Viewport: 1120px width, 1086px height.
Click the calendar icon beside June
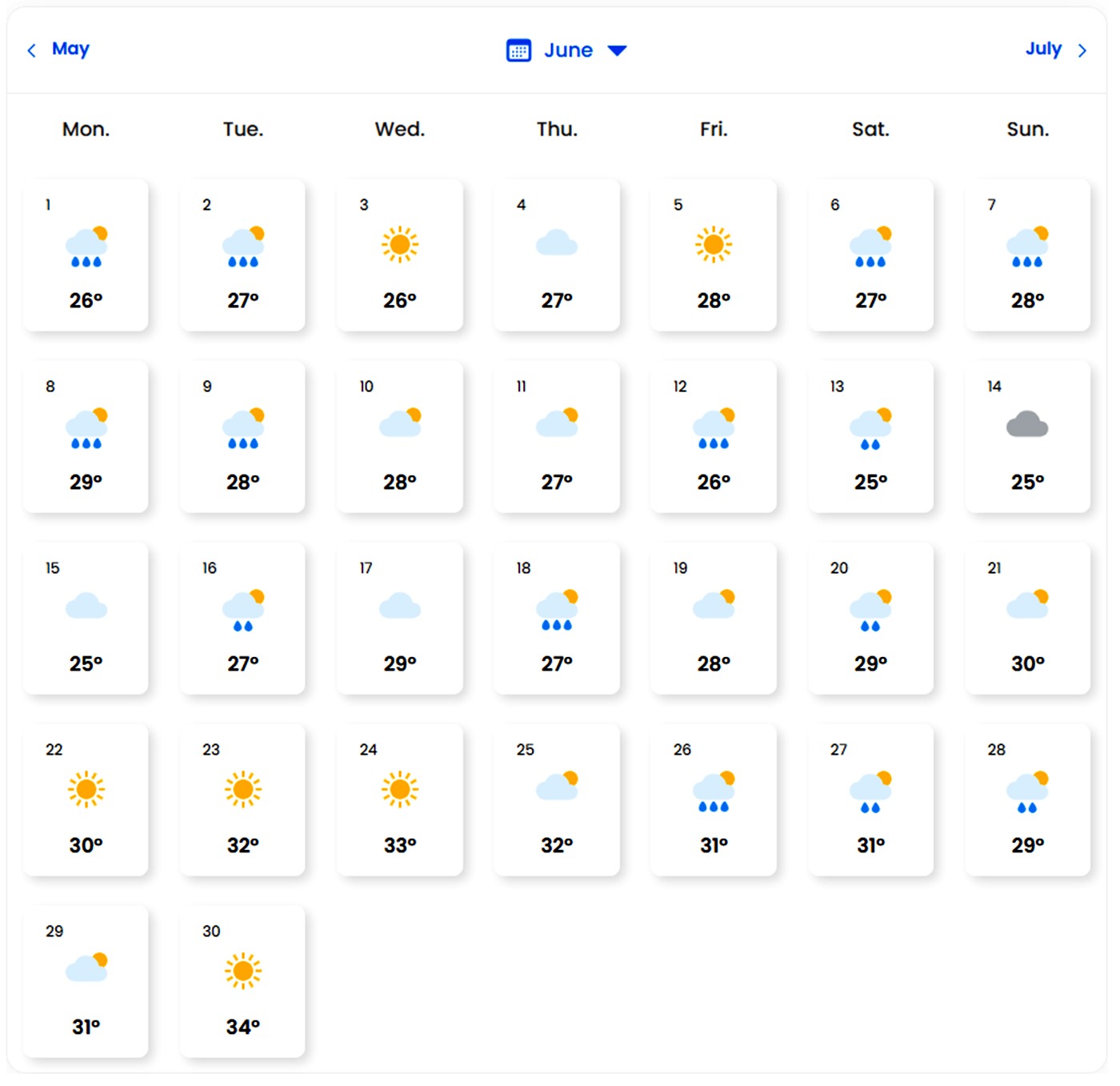[x=519, y=50]
